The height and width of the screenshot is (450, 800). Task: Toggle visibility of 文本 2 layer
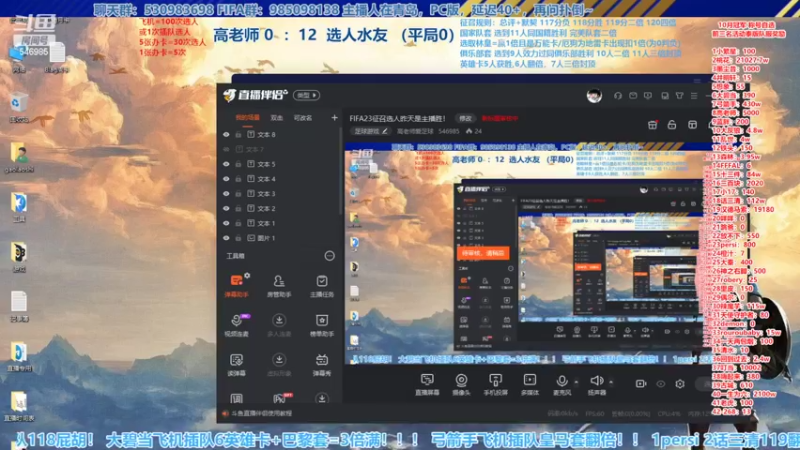tap(226, 209)
